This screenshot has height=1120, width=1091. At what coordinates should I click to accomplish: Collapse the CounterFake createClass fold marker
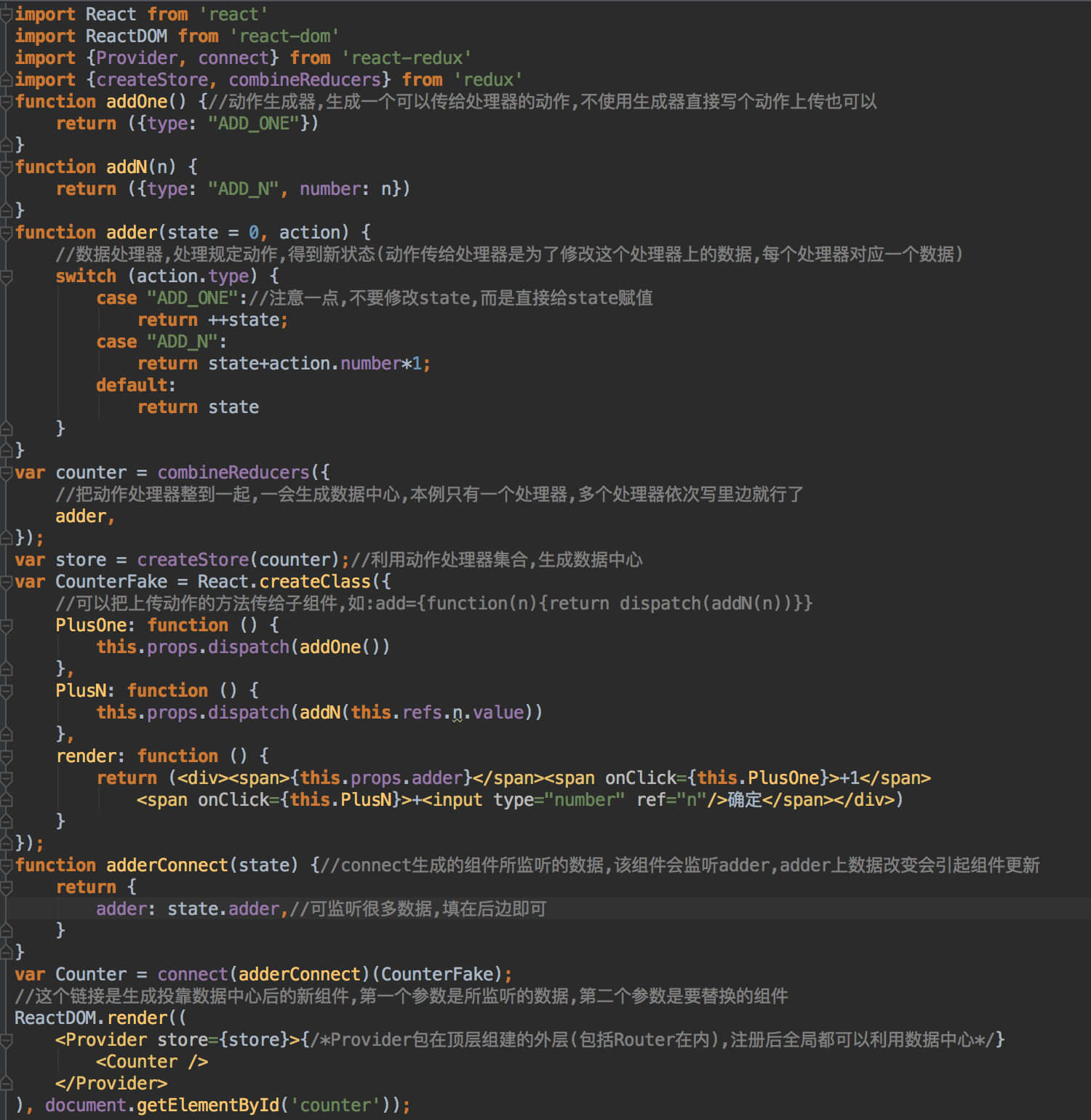pos(7,582)
